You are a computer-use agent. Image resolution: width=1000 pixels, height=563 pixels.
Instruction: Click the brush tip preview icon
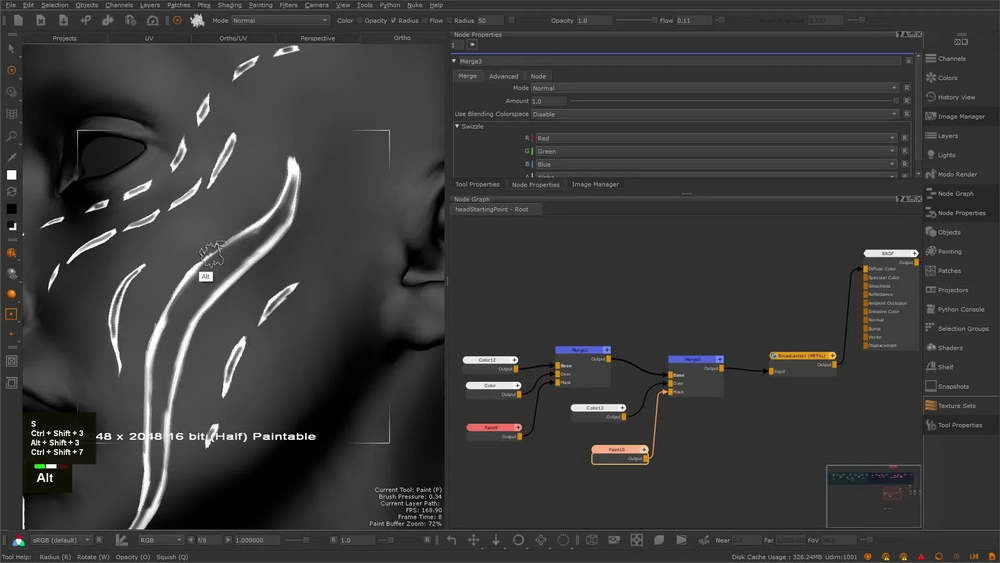point(197,20)
